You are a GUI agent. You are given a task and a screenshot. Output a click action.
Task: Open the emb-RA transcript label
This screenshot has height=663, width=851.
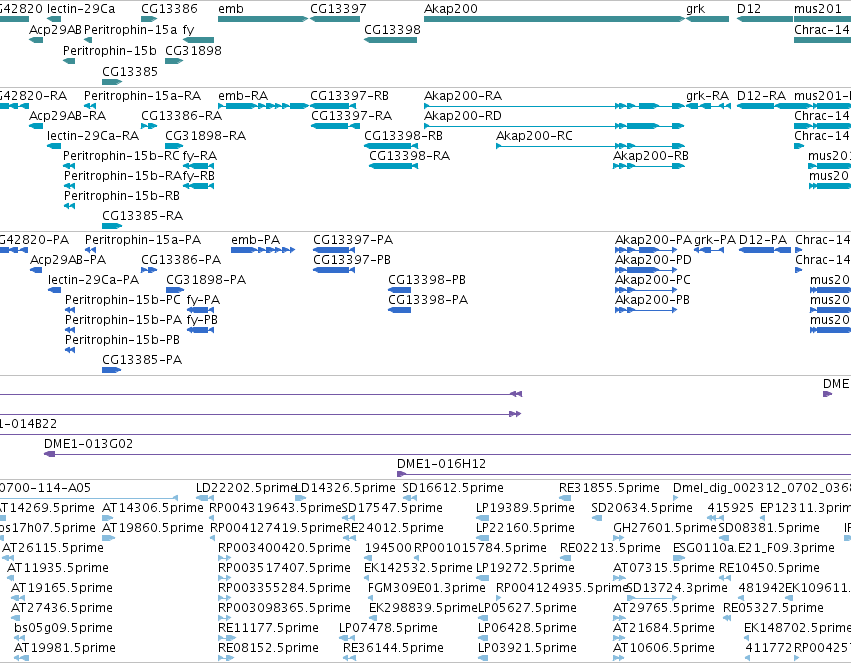point(243,96)
